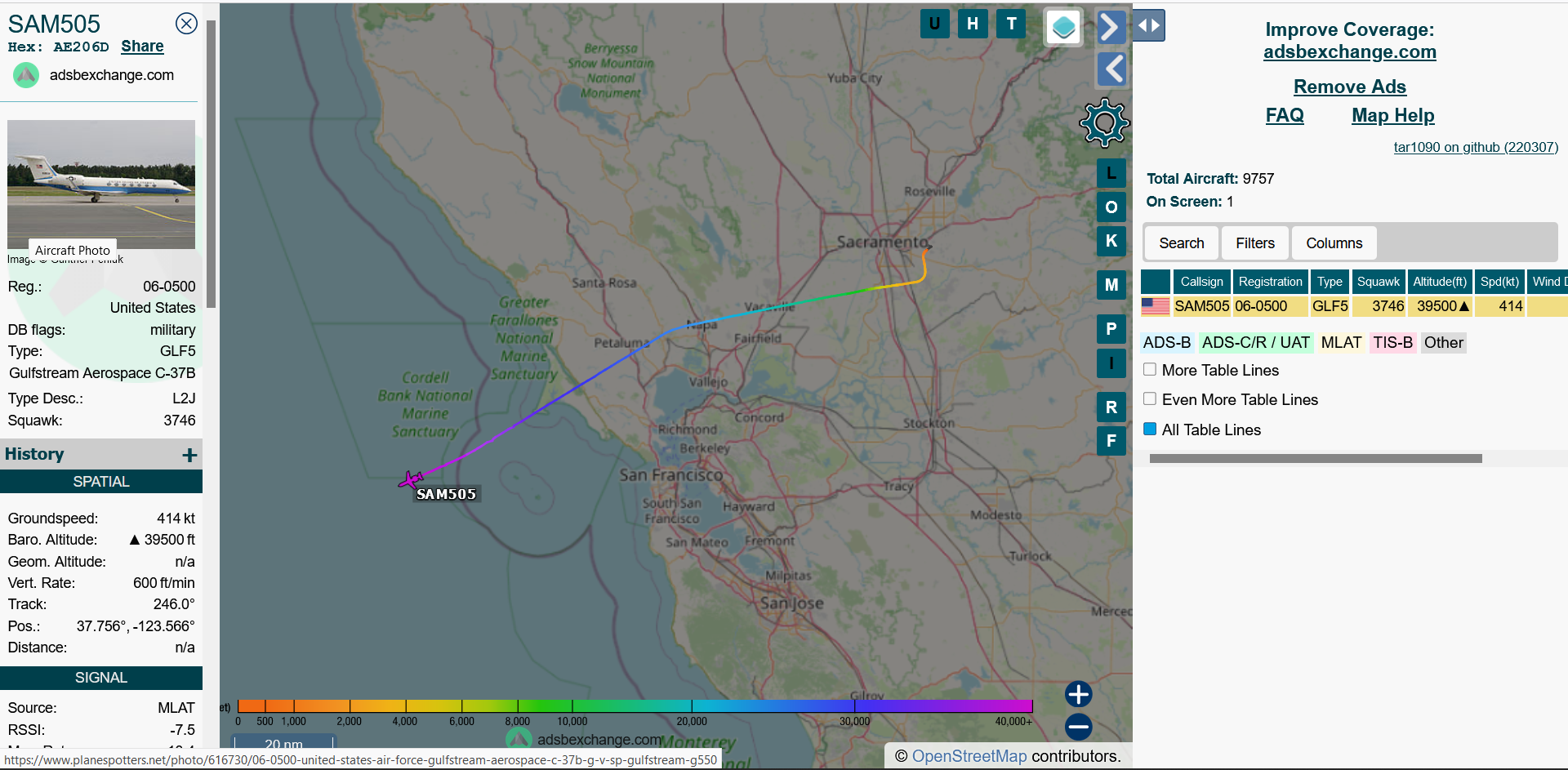Open OpenStreetMap contributors link
The image size is (1568, 770).
(x=969, y=756)
